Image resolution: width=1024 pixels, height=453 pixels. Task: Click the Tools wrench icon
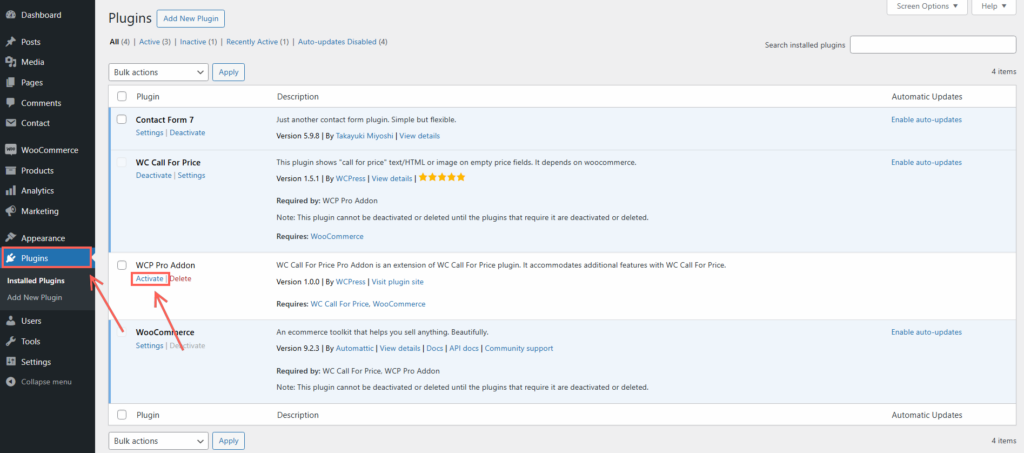(x=10, y=341)
